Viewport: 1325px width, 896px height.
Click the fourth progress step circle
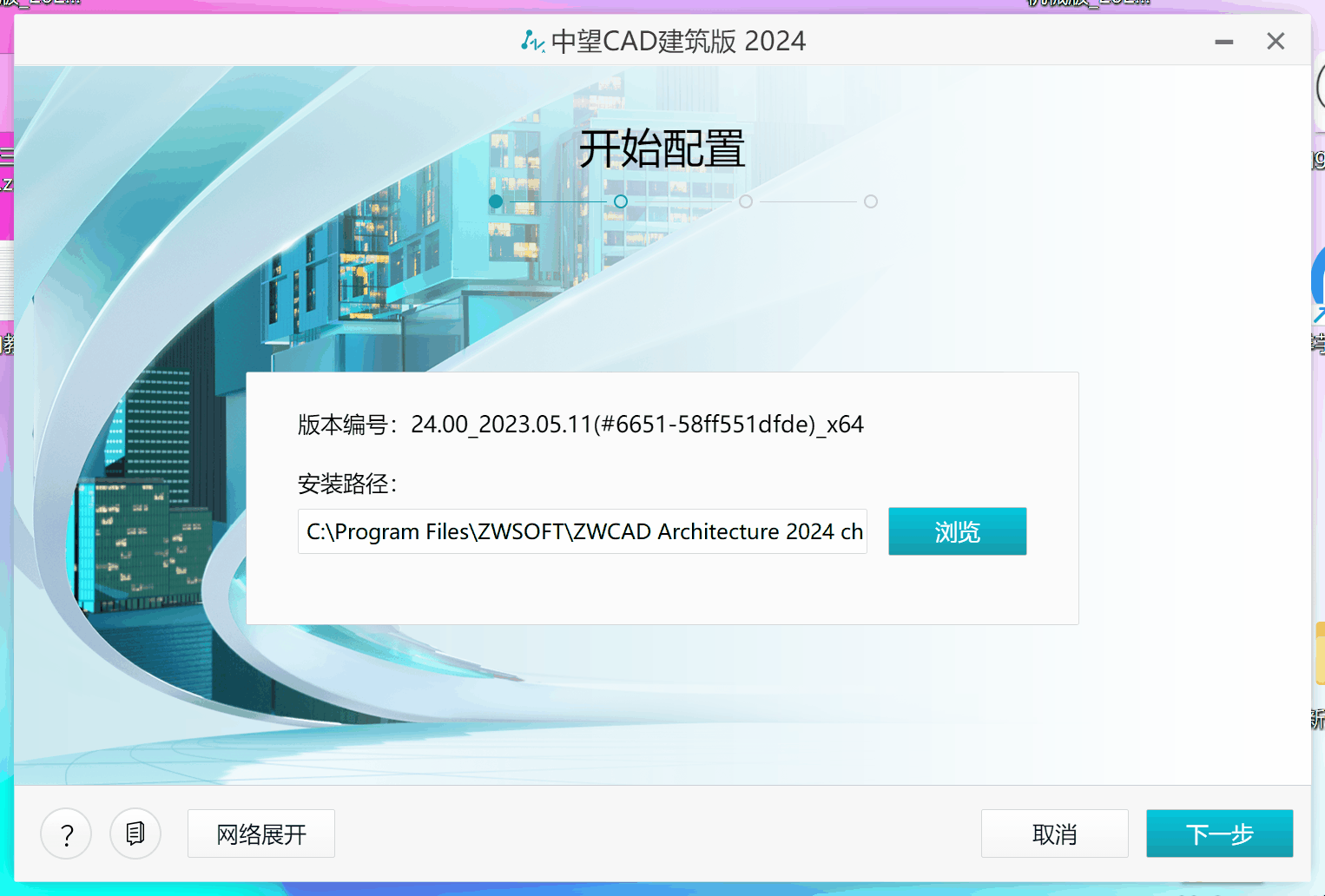click(x=871, y=201)
